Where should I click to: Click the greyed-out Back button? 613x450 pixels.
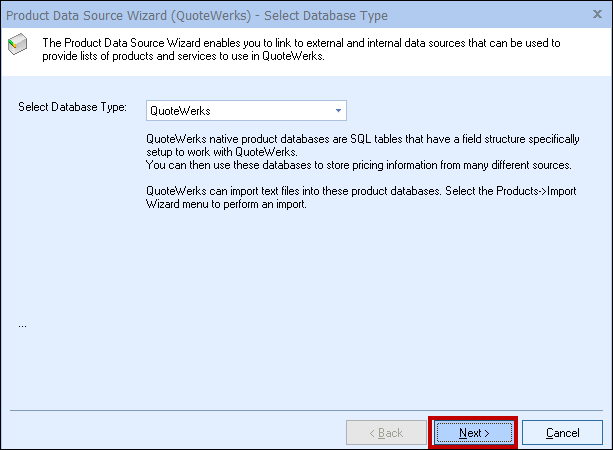coord(386,432)
